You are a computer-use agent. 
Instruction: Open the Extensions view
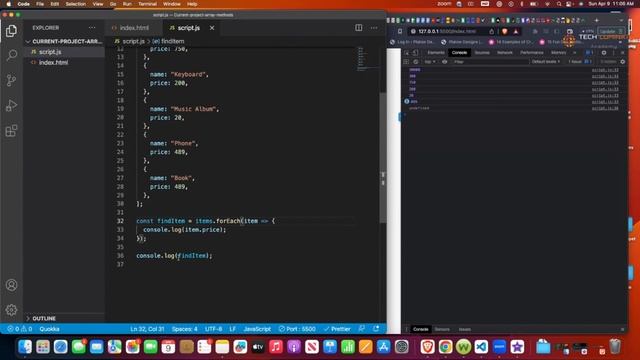tap(11, 131)
